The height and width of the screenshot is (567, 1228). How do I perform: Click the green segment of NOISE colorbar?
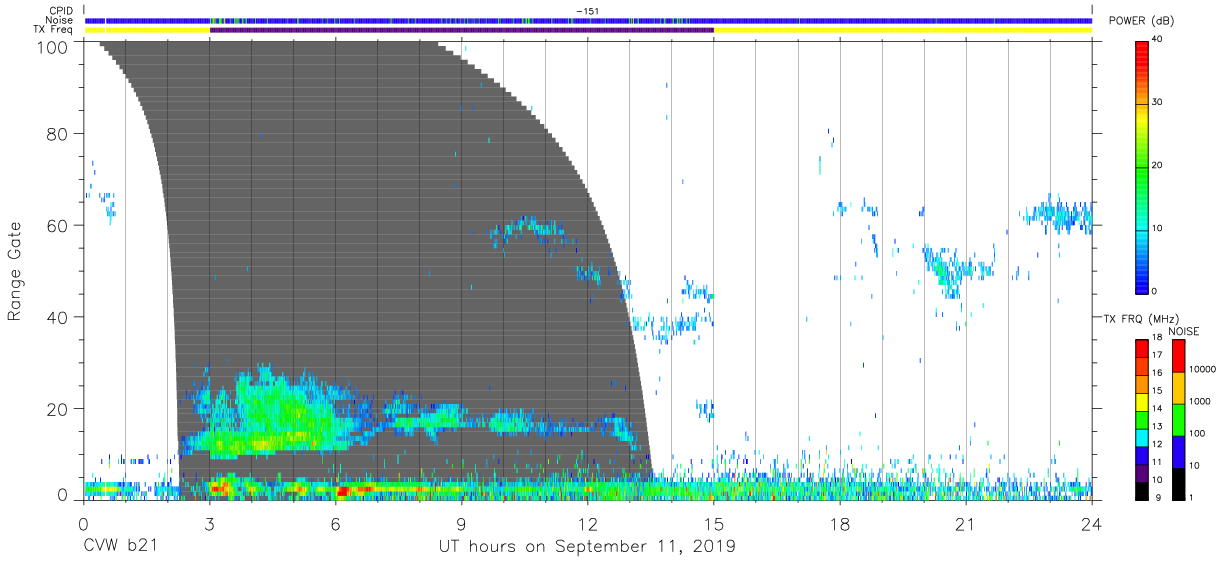pos(1178,419)
